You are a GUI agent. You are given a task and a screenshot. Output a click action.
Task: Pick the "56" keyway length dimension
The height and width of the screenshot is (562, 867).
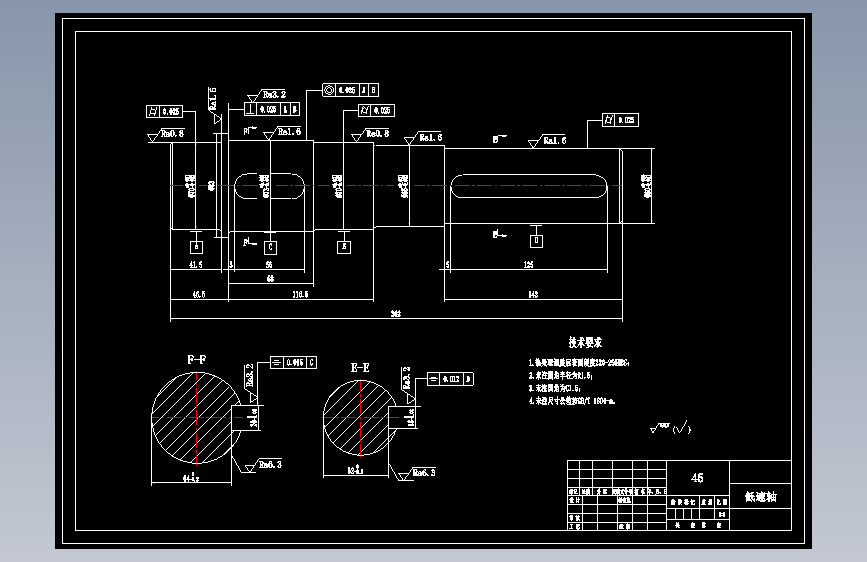269,264
